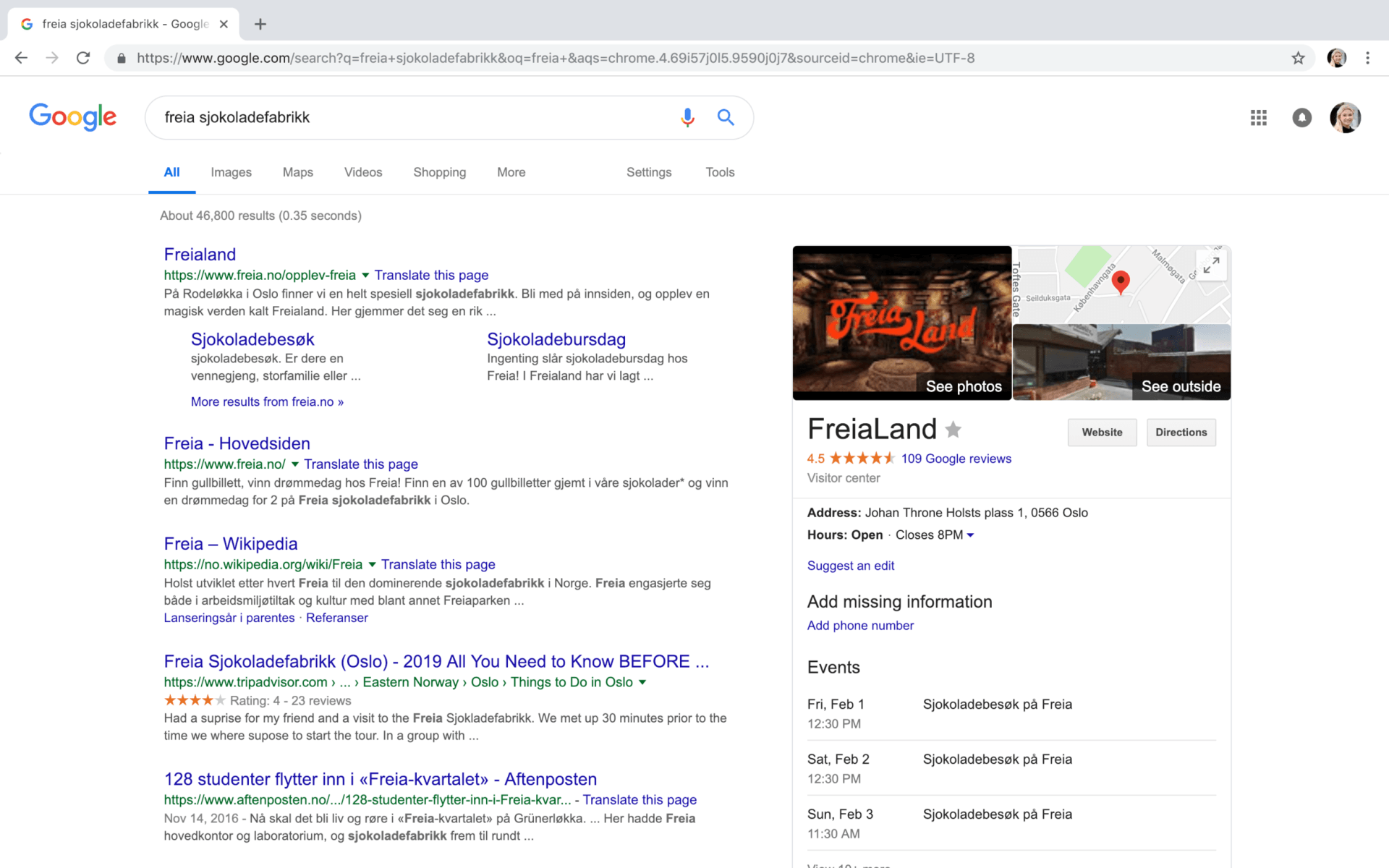Open the Lanseringsår i parentes link
The height and width of the screenshot is (868, 1389).
pos(229,618)
